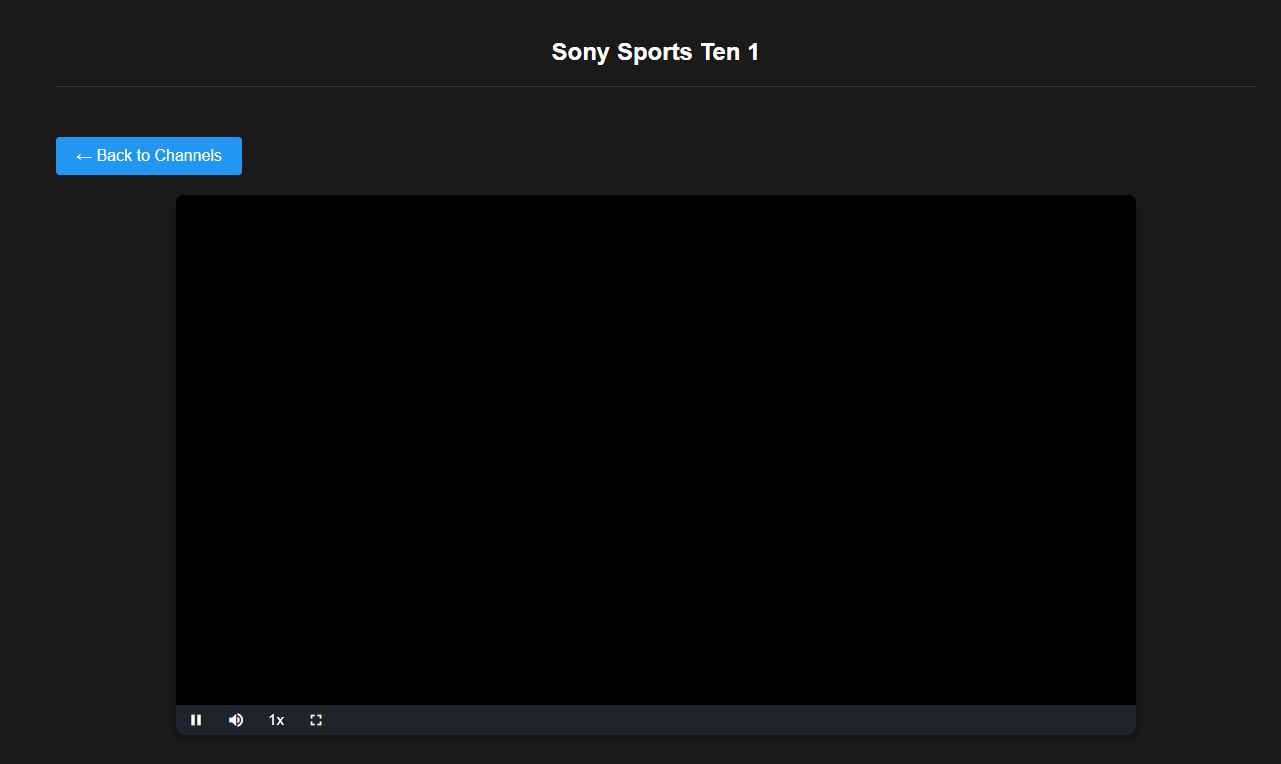Select the Sony Sports Ten 1 heading
1281x764 pixels.
pos(655,52)
